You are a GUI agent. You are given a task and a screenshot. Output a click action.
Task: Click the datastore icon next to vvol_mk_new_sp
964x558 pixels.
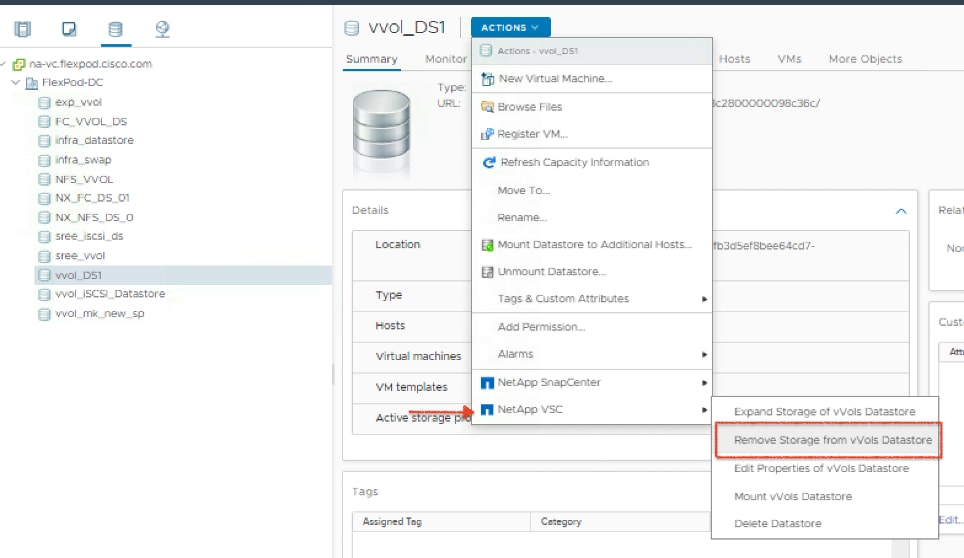pos(44,314)
